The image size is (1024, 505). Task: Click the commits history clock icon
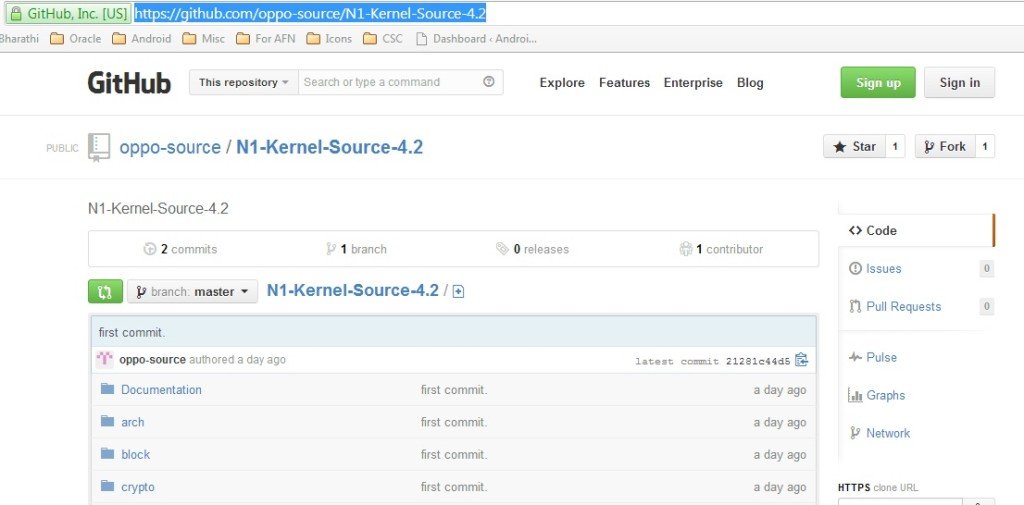pyautogui.click(x=150, y=249)
